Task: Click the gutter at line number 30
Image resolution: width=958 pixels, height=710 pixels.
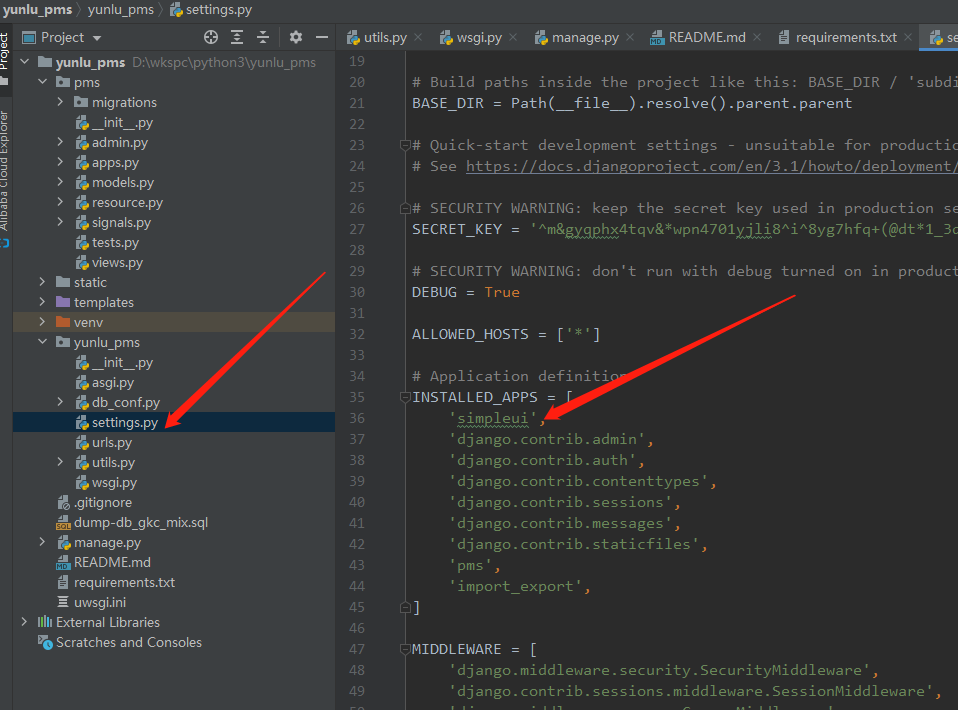Action: (357, 292)
